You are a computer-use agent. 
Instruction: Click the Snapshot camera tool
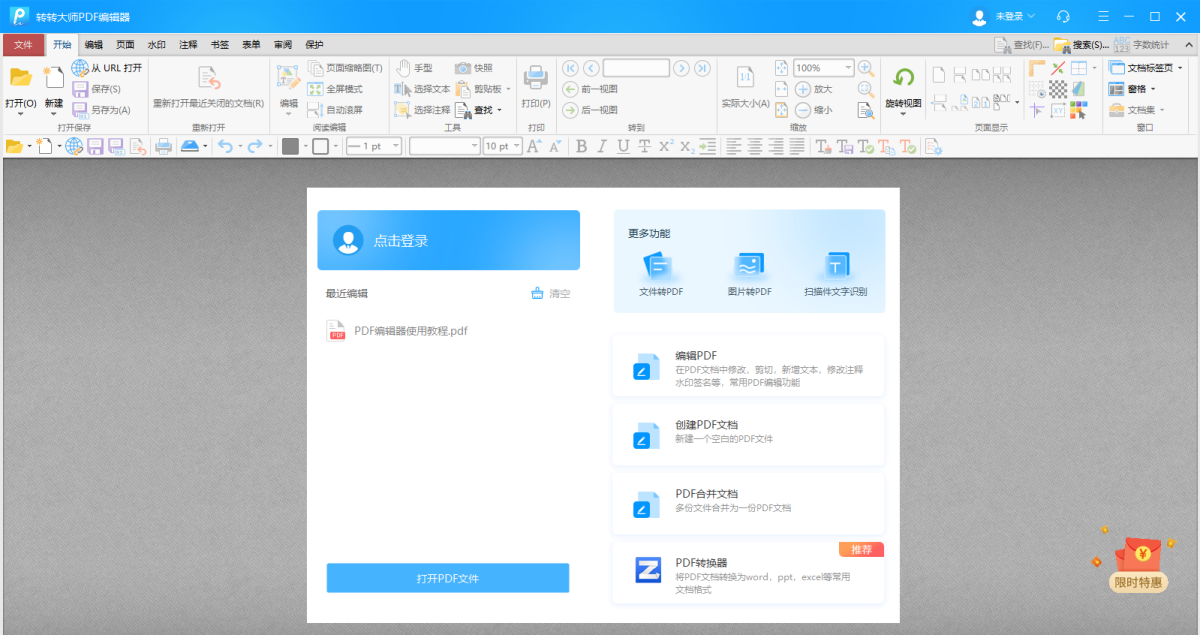coord(474,68)
